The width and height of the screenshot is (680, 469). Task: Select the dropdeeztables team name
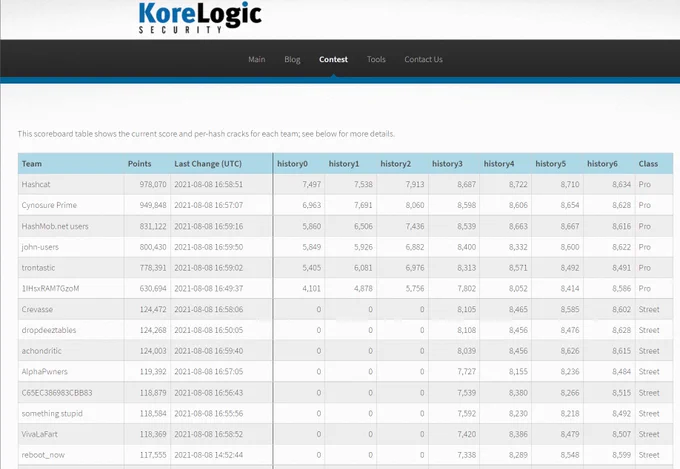[x=49, y=330]
